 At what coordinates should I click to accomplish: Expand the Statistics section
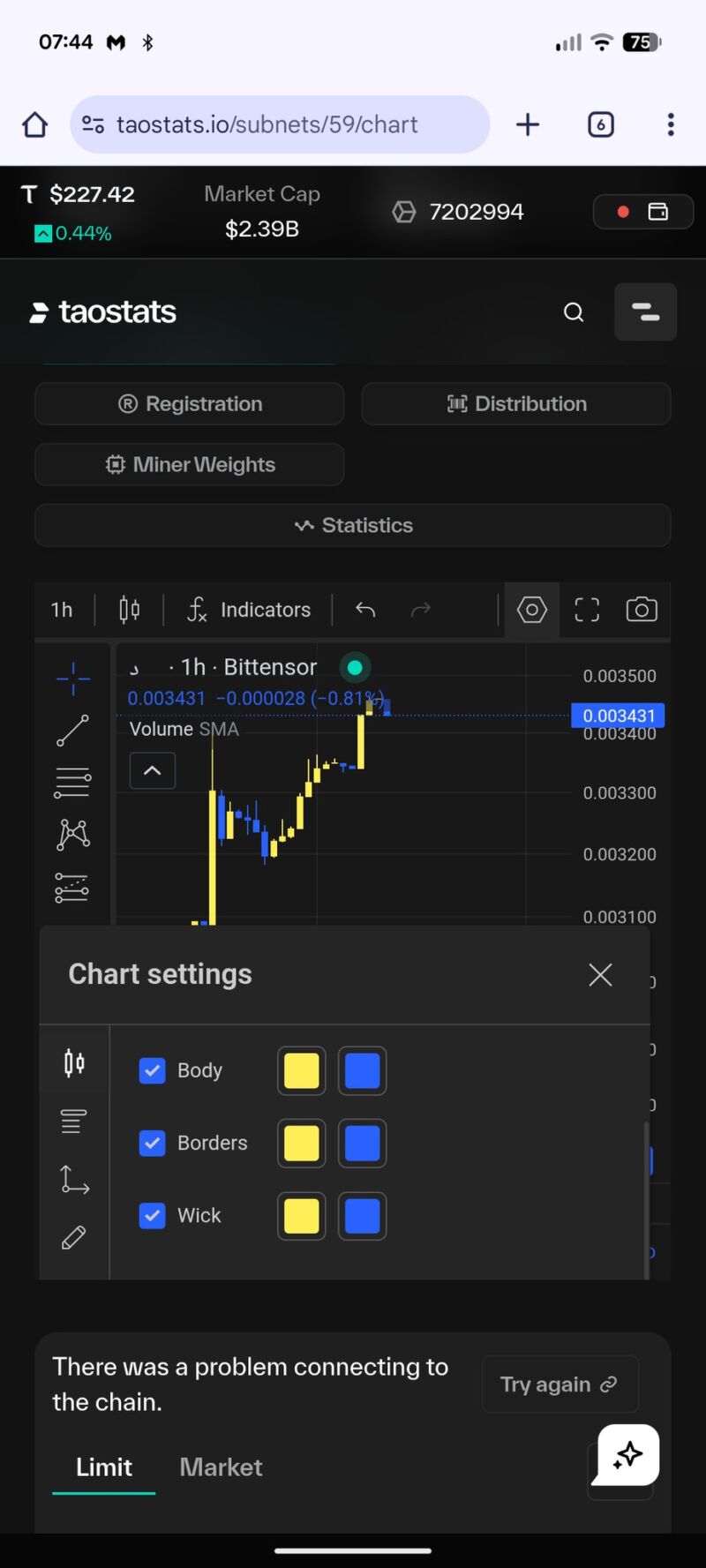pyautogui.click(x=353, y=525)
